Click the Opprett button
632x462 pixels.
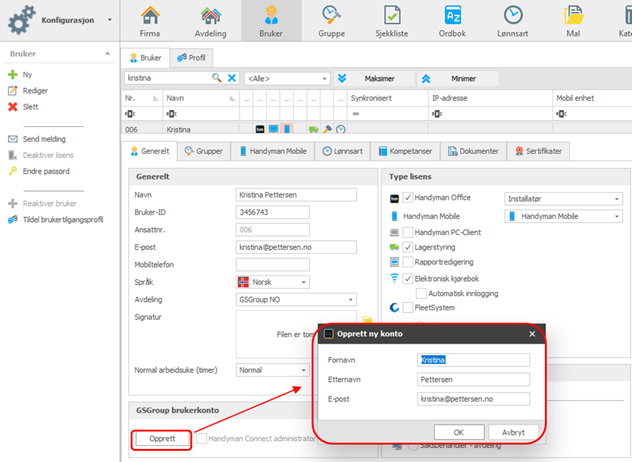162,439
